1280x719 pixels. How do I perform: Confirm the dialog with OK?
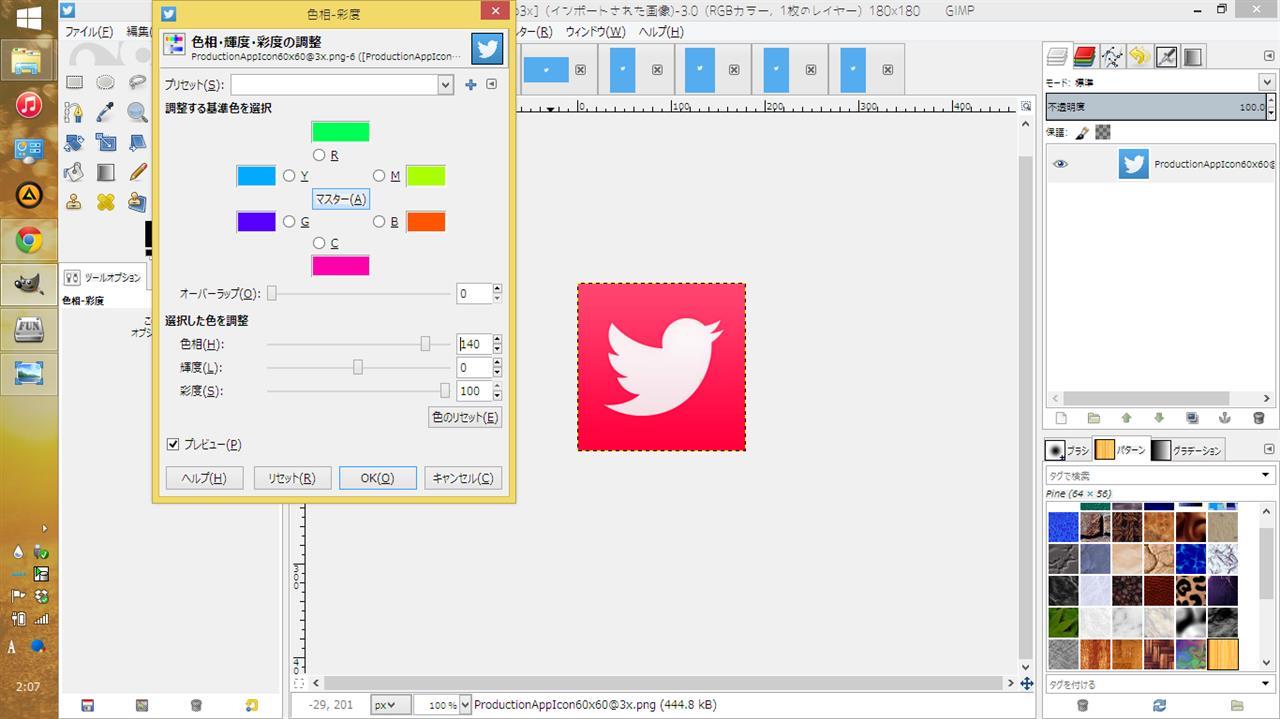point(376,478)
